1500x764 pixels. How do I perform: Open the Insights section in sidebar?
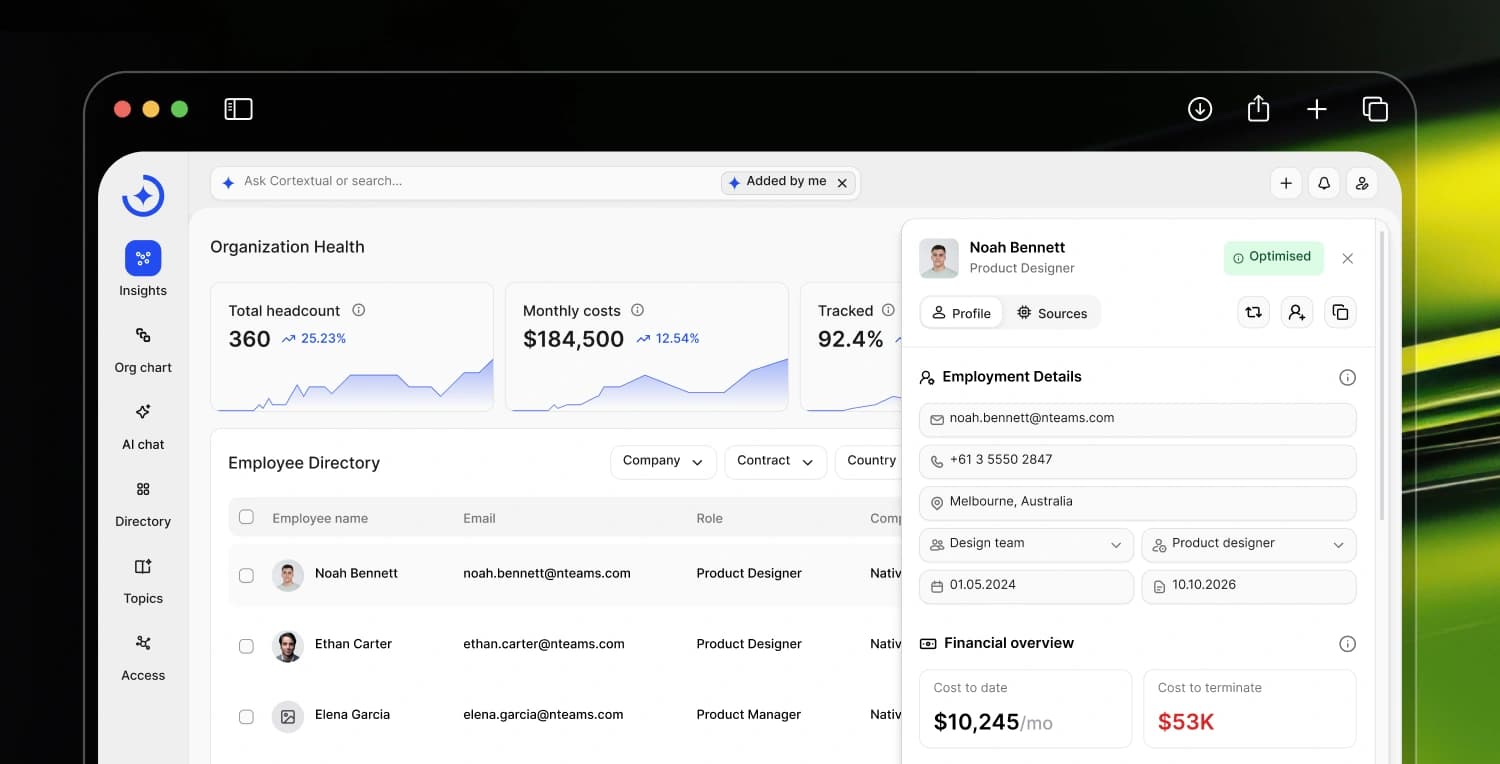pos(143,269)
